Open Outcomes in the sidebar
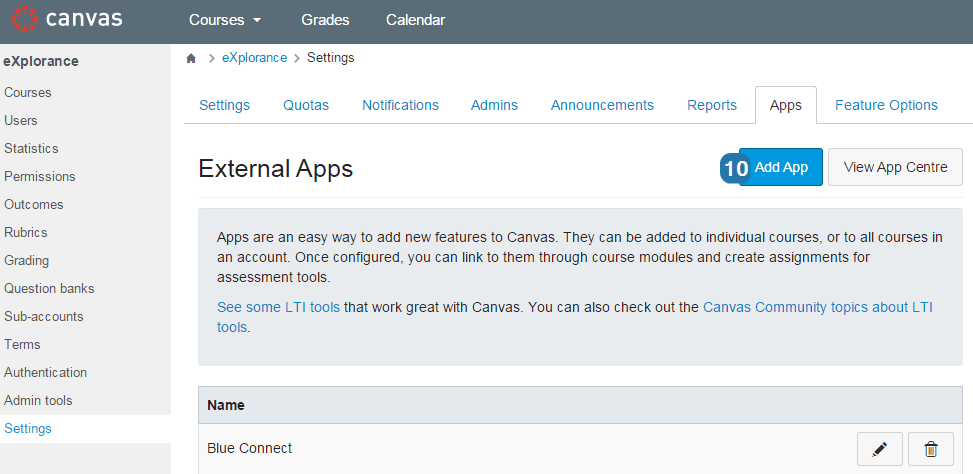 tap(34, 205)
